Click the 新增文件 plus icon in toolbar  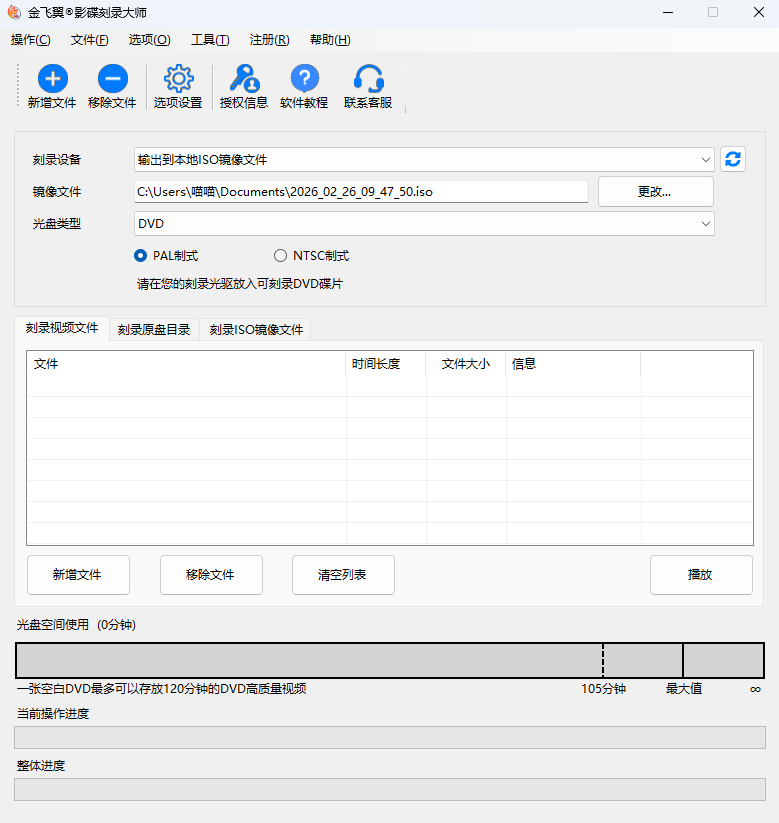[x=52, y=79]
